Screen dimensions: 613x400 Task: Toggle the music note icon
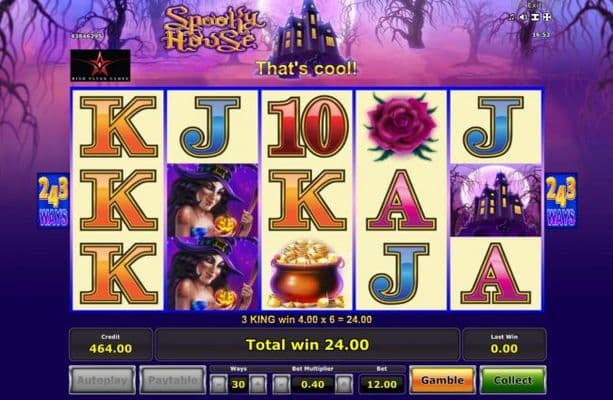tap(512, 17)
